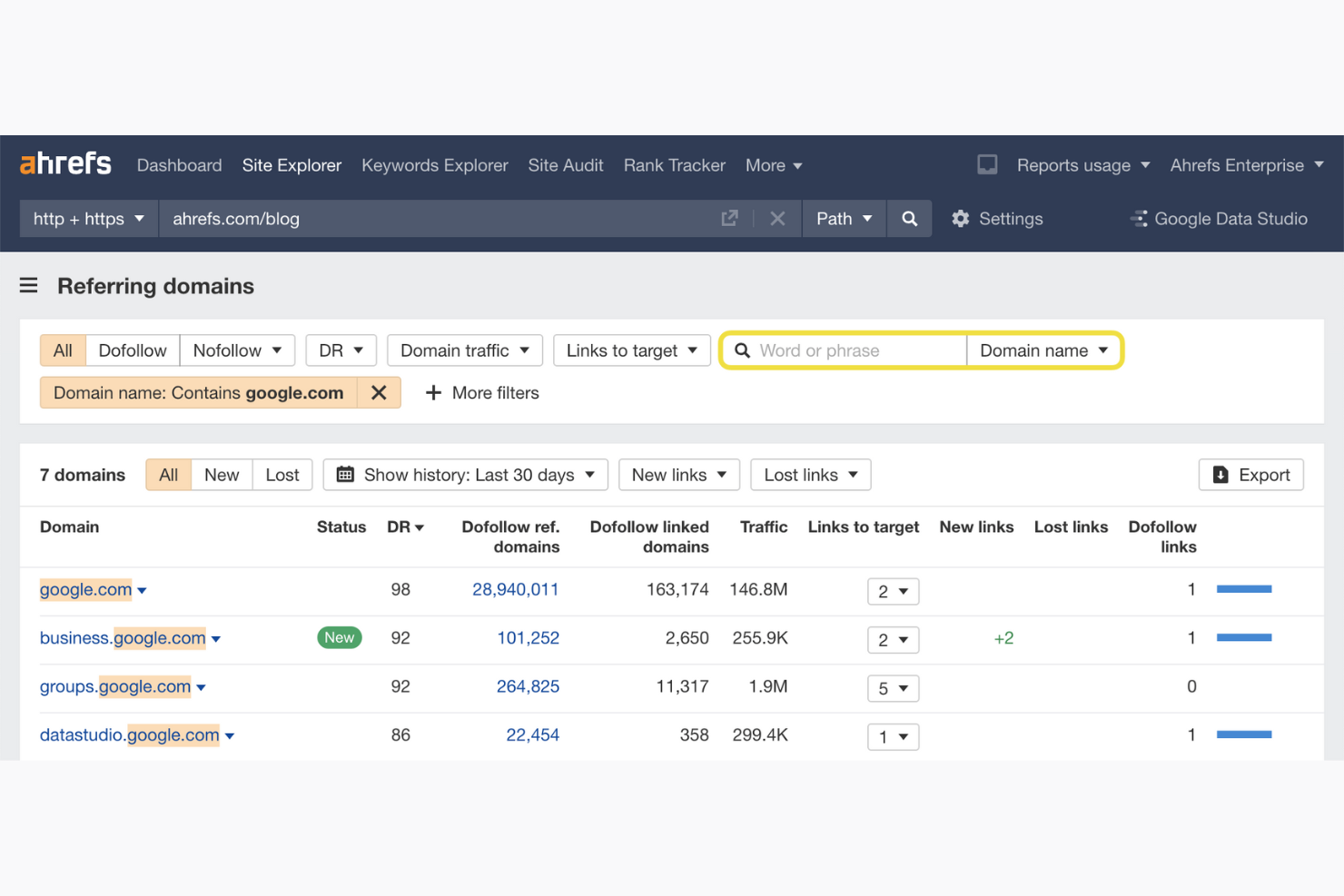Image resolution: width=1344 pixels, height=896 pixels.
Task: Change Show history: Last 30 days
Action: [x=466, y=475]
